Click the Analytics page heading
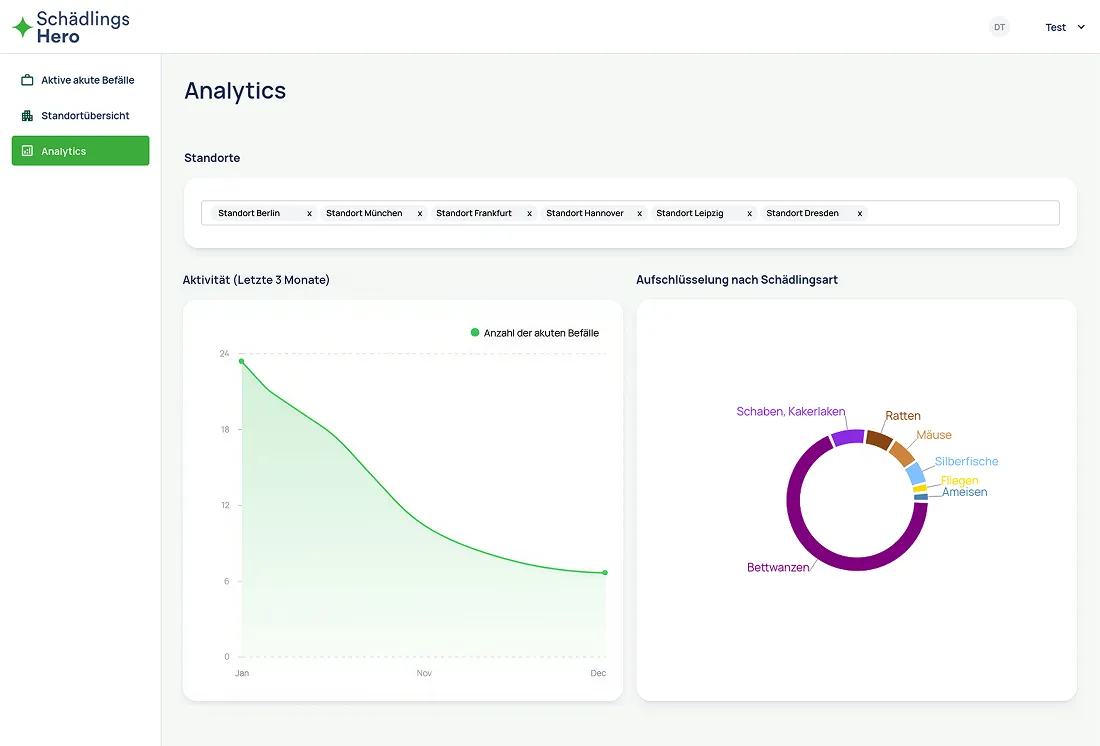Screen dimensions: 1100x746 235,91
